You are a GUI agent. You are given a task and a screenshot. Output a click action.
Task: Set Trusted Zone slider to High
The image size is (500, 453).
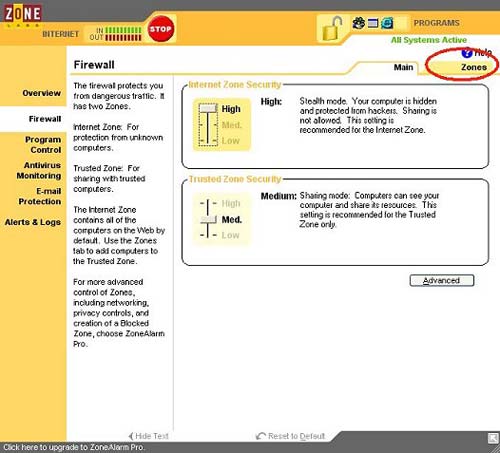pos(231,203)
